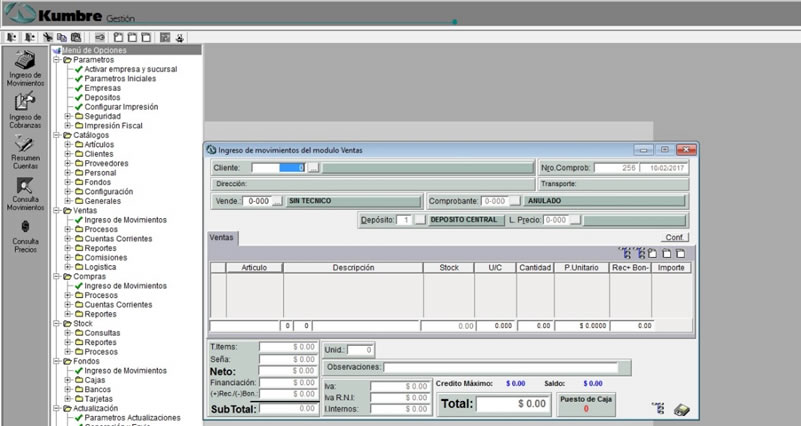Click the comprobante date field 10/02/2017

click(663, 168)
